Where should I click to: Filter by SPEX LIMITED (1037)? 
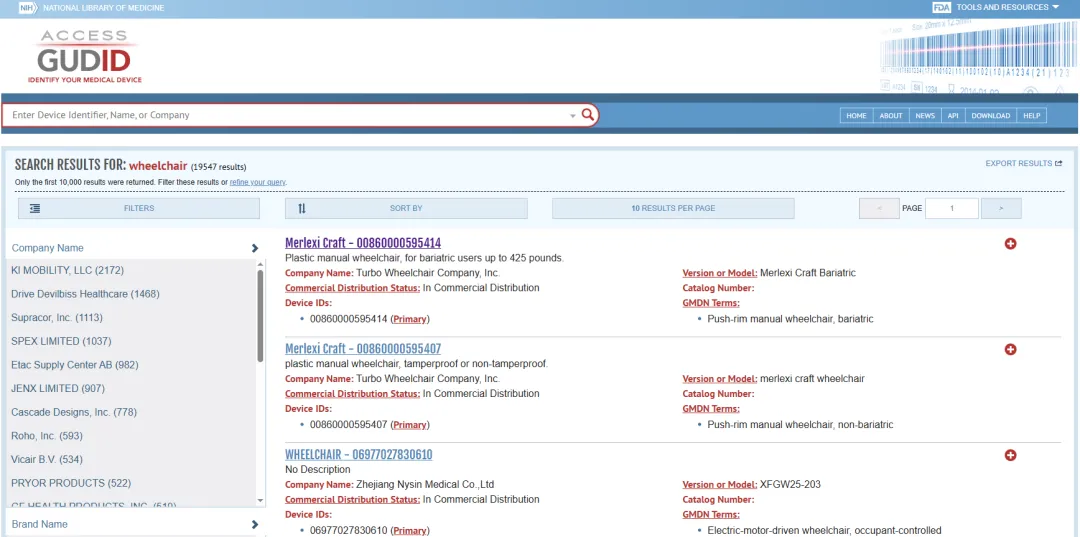point(61,341)
